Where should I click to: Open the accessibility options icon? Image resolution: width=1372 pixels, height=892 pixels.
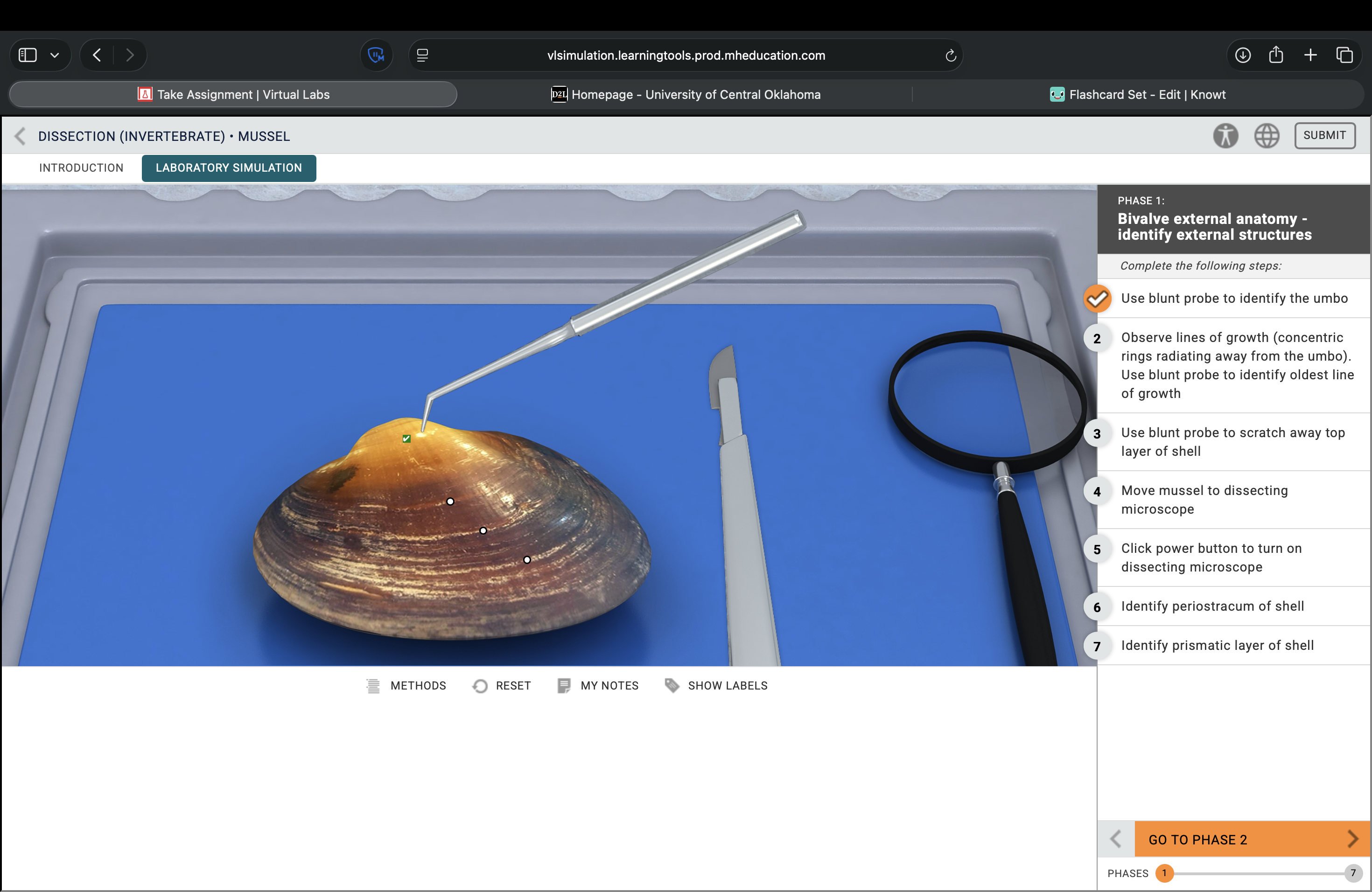pyautogui.click(x=1225, y=136)
